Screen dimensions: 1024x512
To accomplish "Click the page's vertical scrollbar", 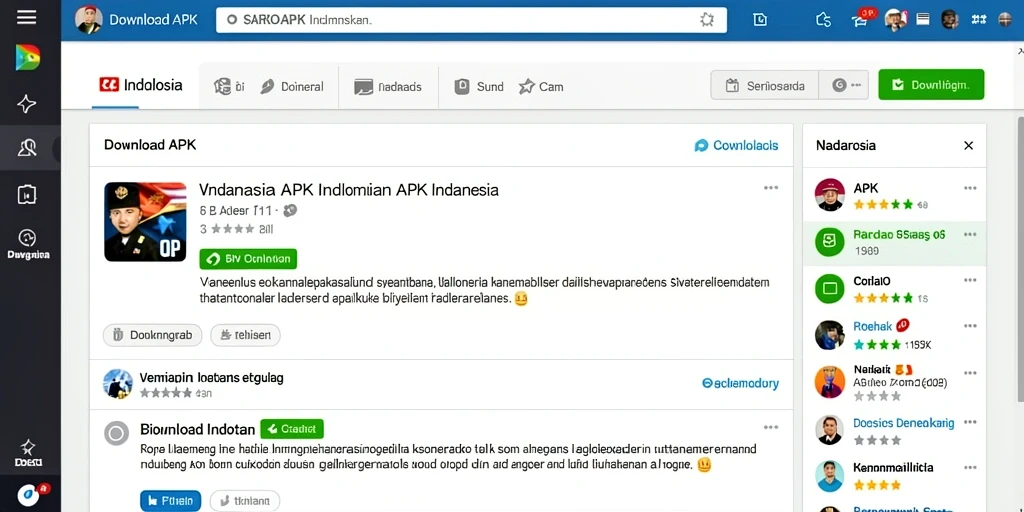I will [1020, 261].
